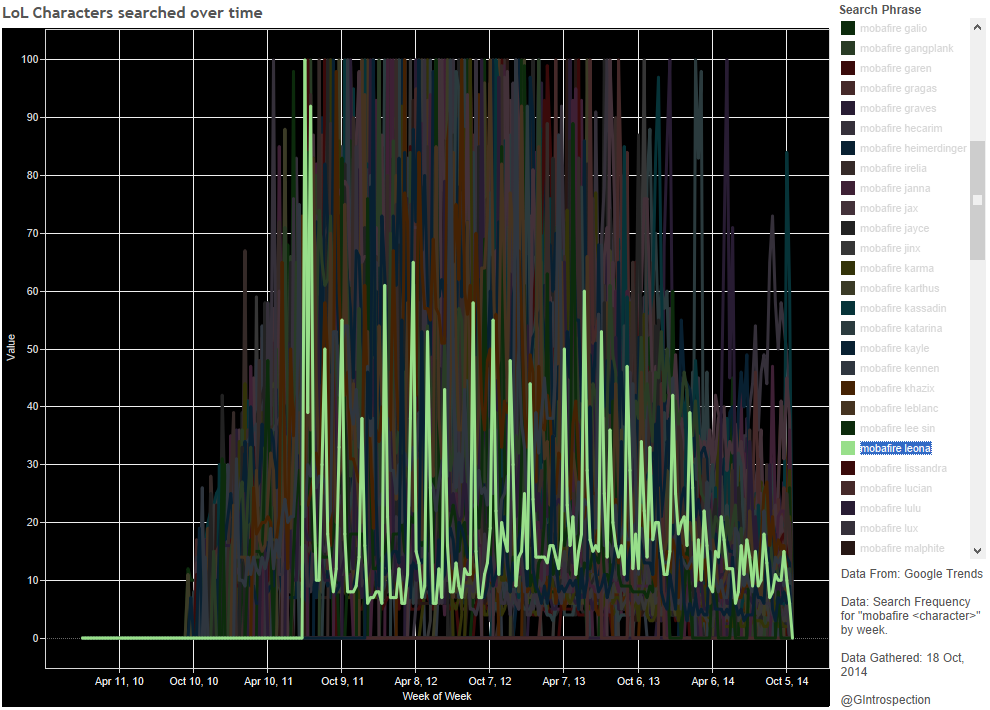Image resolution: width=990 pixels, height=710 pixels.
Task: Click the mobafire khazix brown swatch
Action: pos(848,388)
